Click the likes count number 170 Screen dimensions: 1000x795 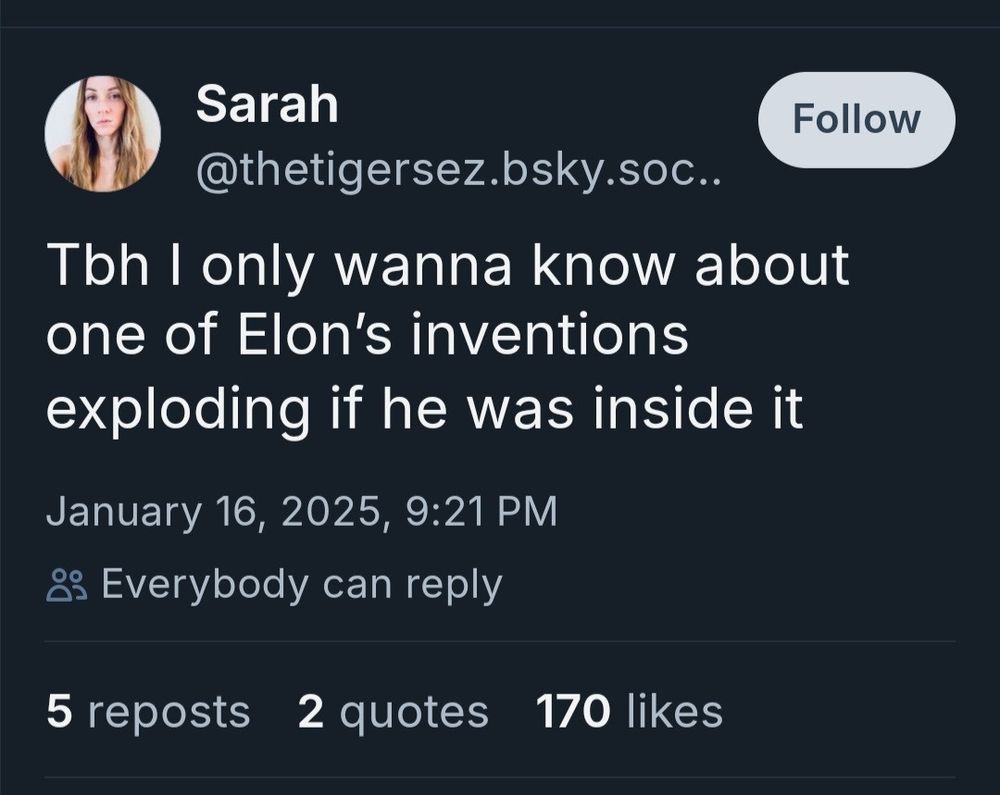tap(573, 711)
